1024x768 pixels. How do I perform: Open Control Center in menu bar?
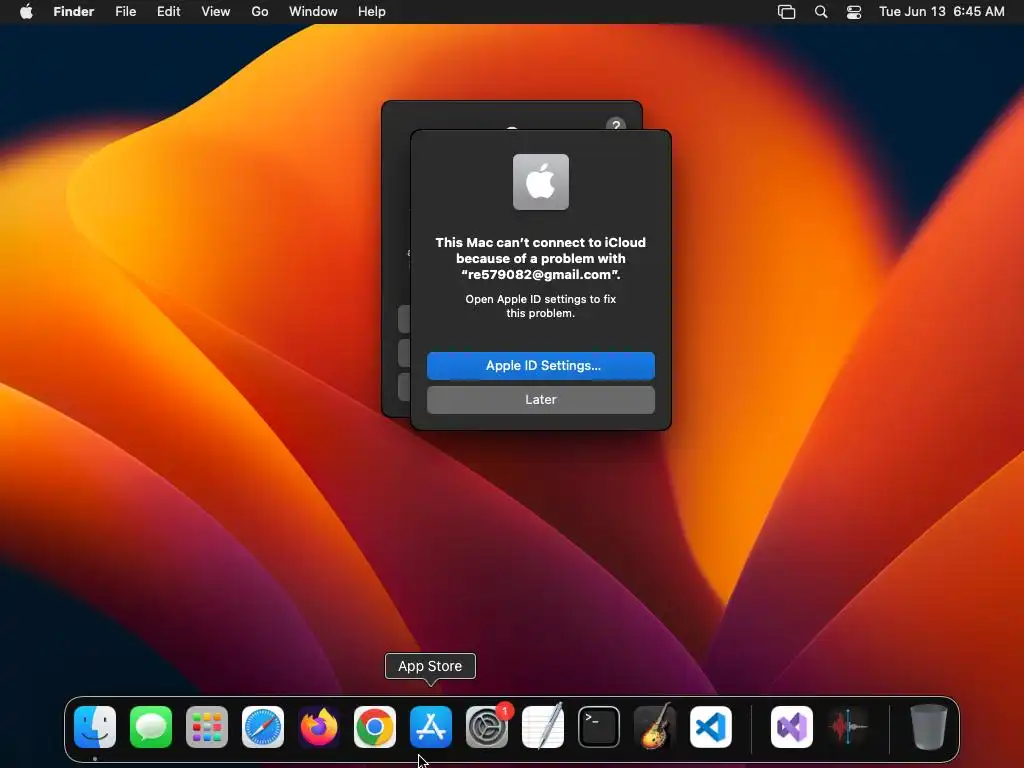pyautogui.click(x=854, y=12)
